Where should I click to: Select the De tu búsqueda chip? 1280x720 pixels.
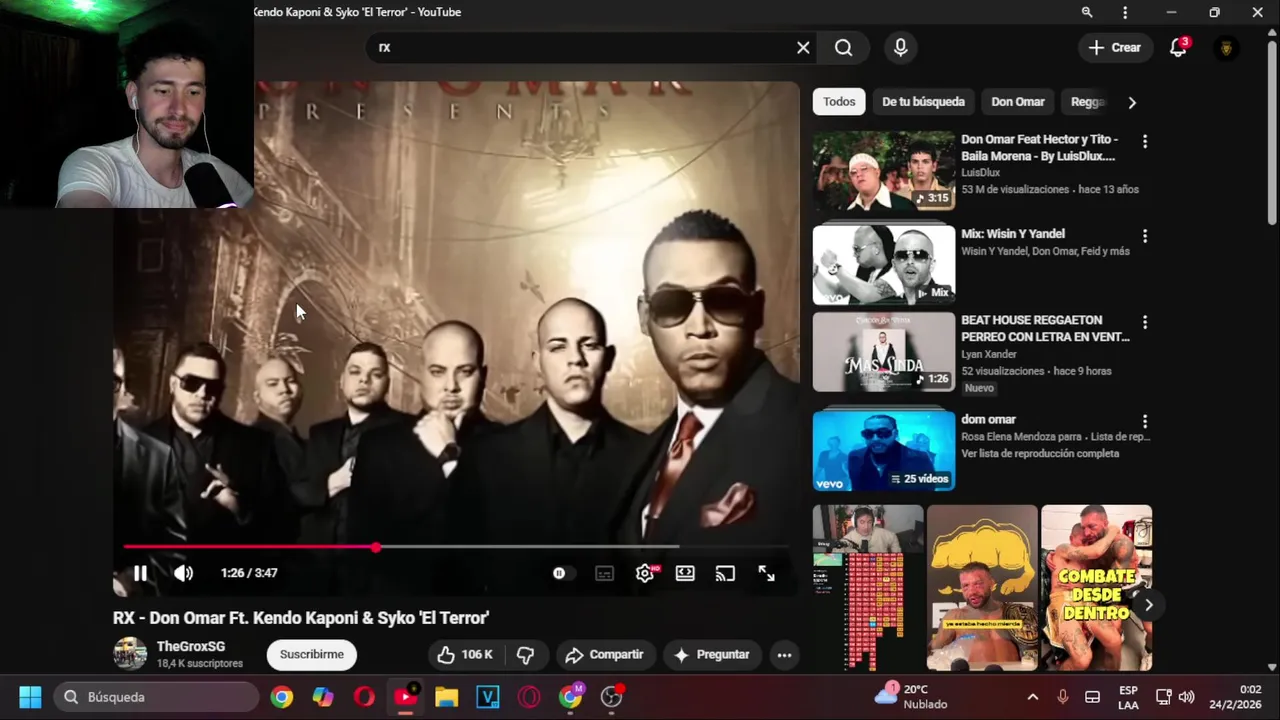point(923,102)
